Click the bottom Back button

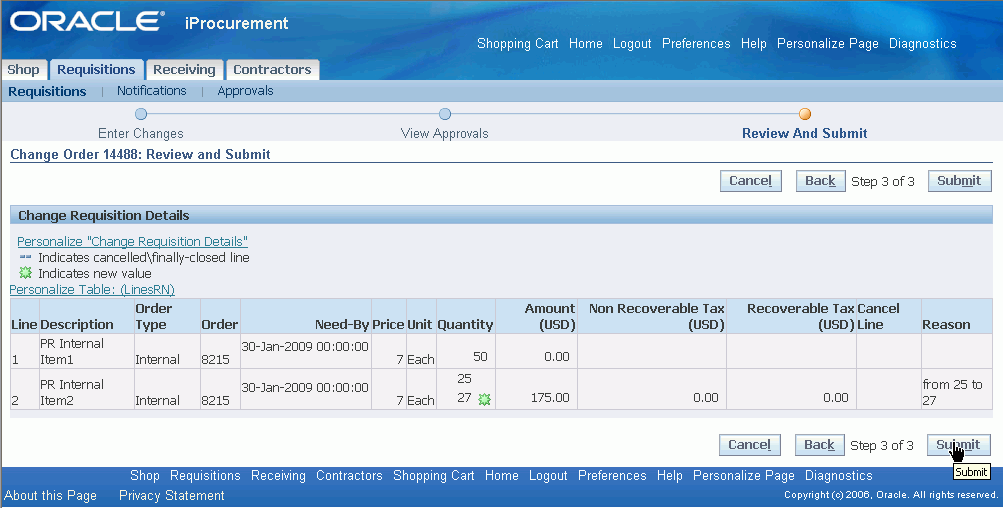click(819, 445)
